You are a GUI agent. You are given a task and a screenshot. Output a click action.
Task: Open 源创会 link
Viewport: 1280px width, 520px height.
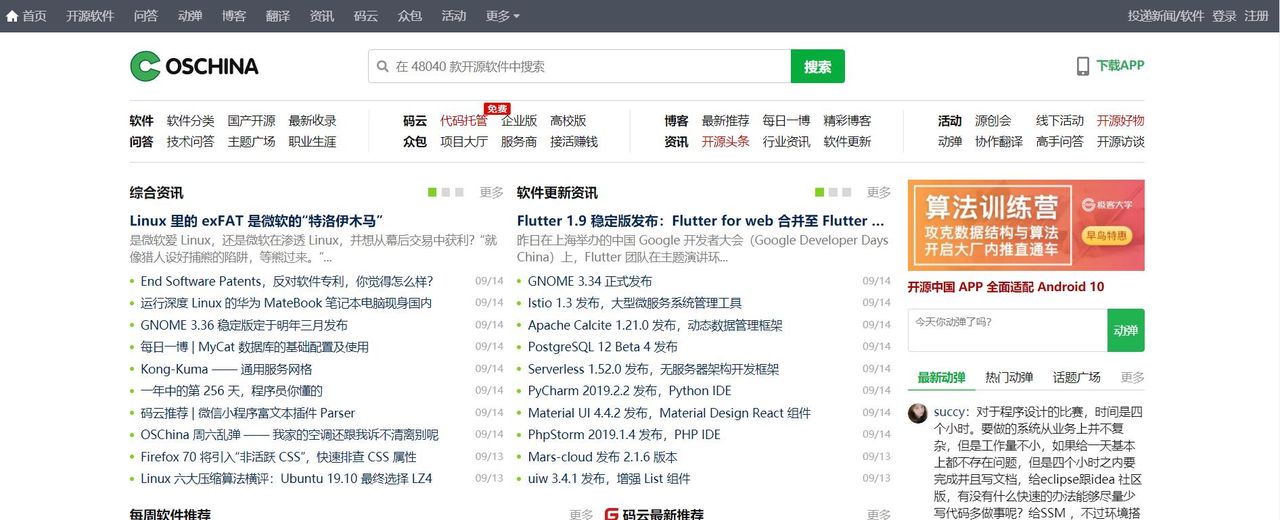coord(993,121)
